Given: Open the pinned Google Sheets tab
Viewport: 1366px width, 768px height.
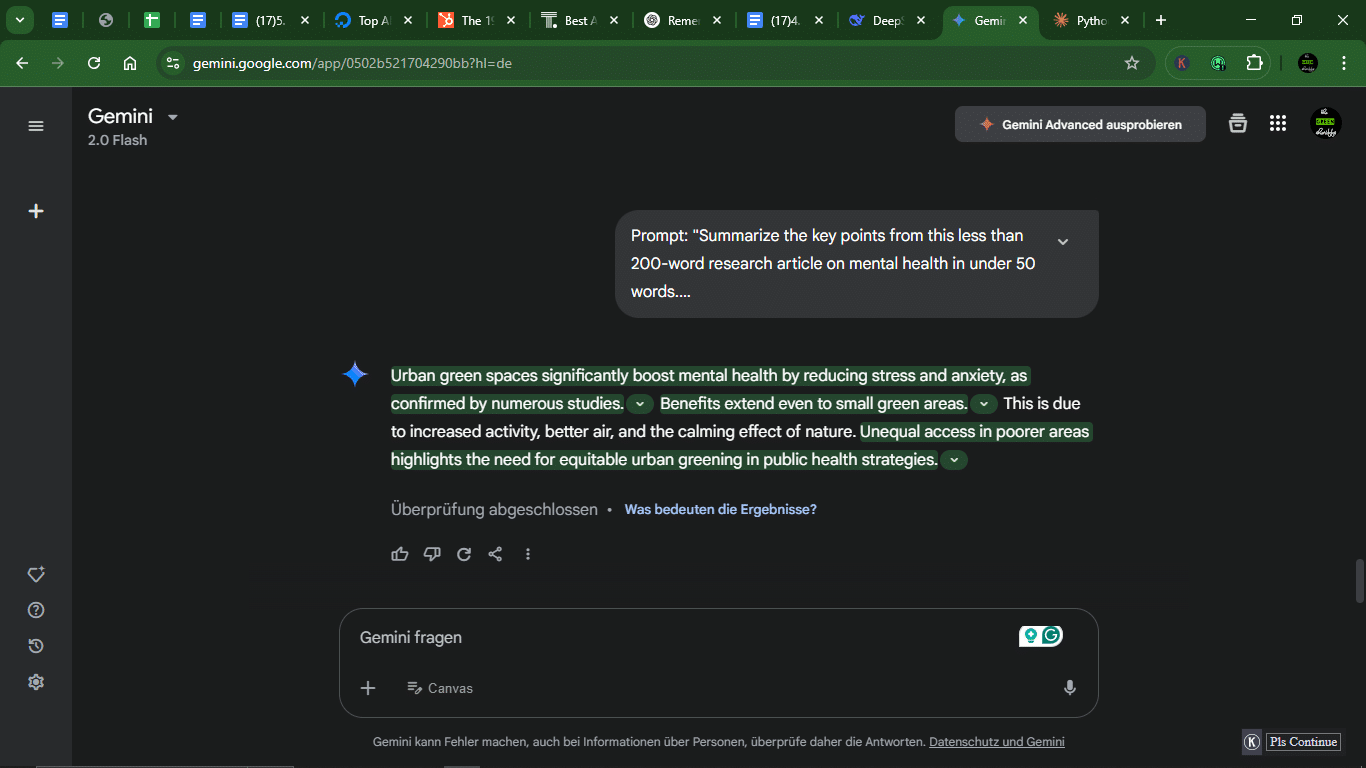Looking at the screenshot, I should click(152, 20).
